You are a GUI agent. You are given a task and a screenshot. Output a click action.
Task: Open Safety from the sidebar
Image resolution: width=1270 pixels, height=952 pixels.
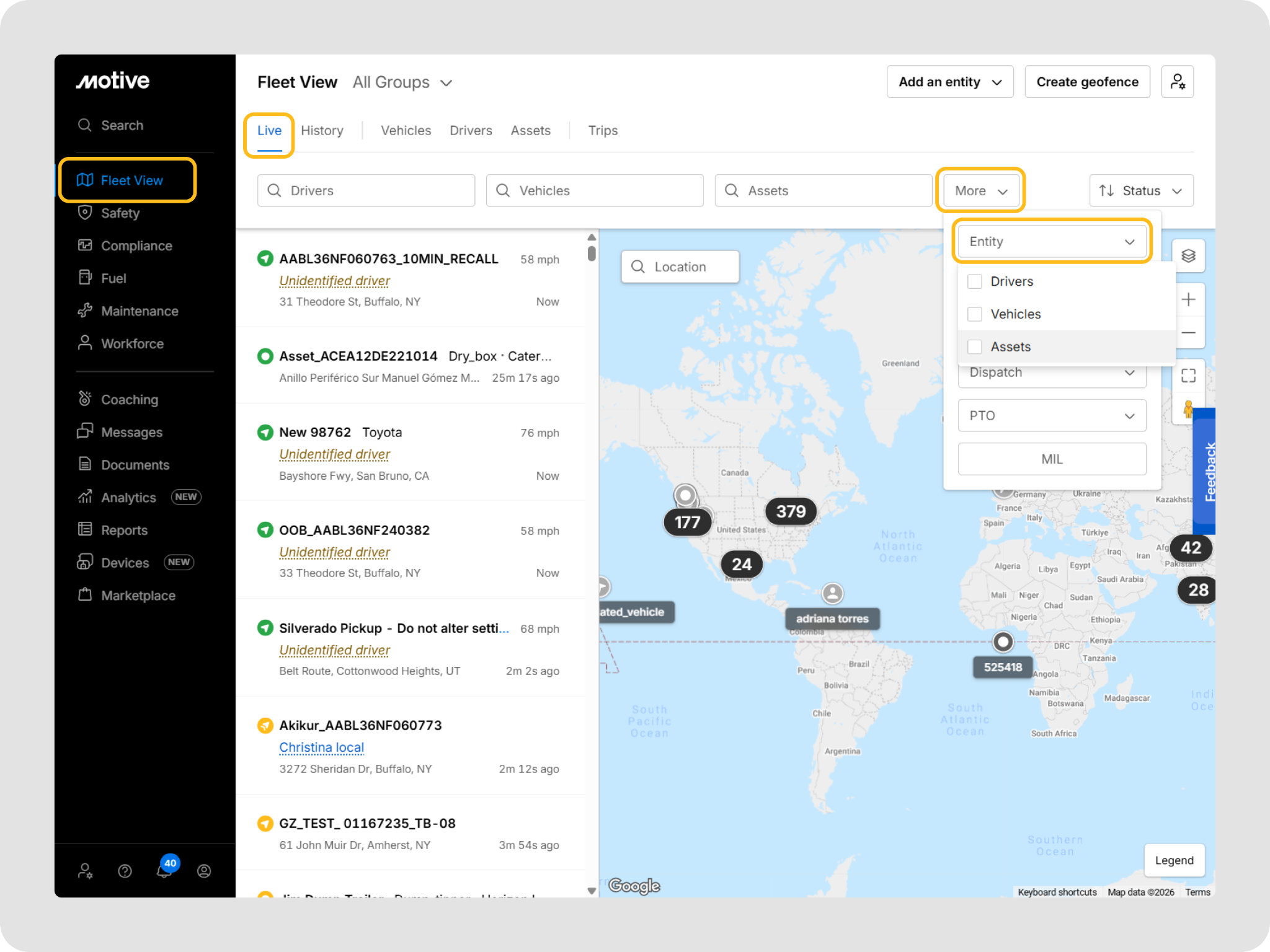[120, 213]
